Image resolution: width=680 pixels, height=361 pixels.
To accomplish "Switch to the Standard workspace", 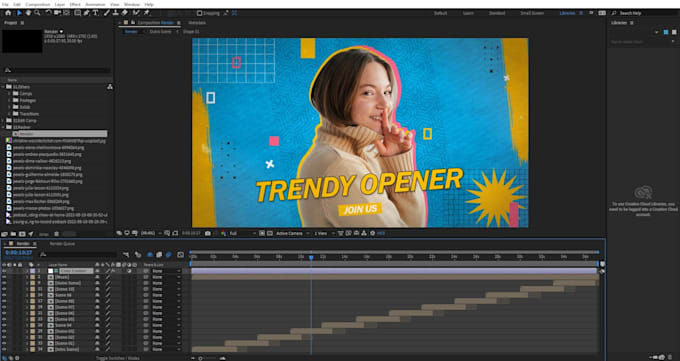I will click(x=497, y=13).
